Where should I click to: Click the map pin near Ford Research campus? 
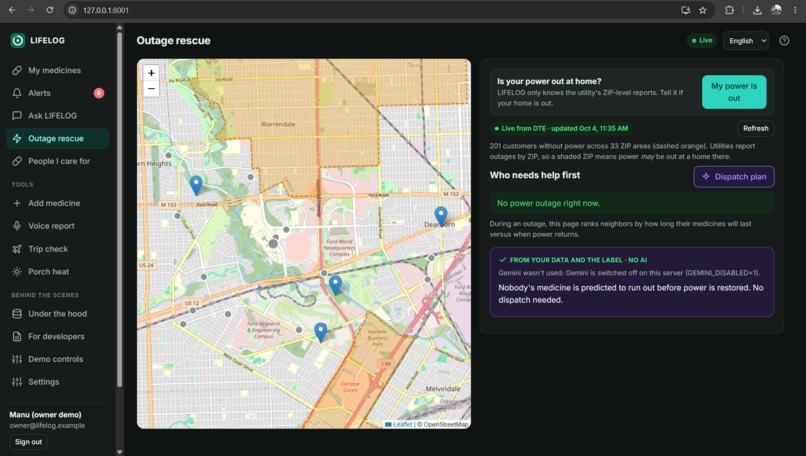(x=320, y=332)
